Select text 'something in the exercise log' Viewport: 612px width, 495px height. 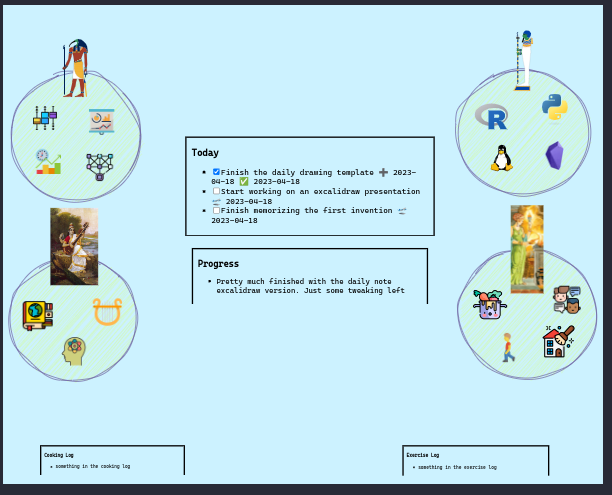coord(457,467)
